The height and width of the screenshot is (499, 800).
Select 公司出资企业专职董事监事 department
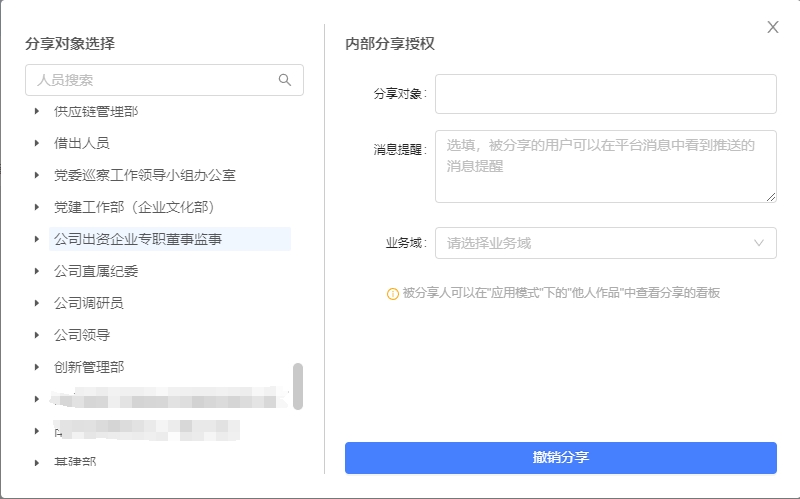tap(138, 239)
